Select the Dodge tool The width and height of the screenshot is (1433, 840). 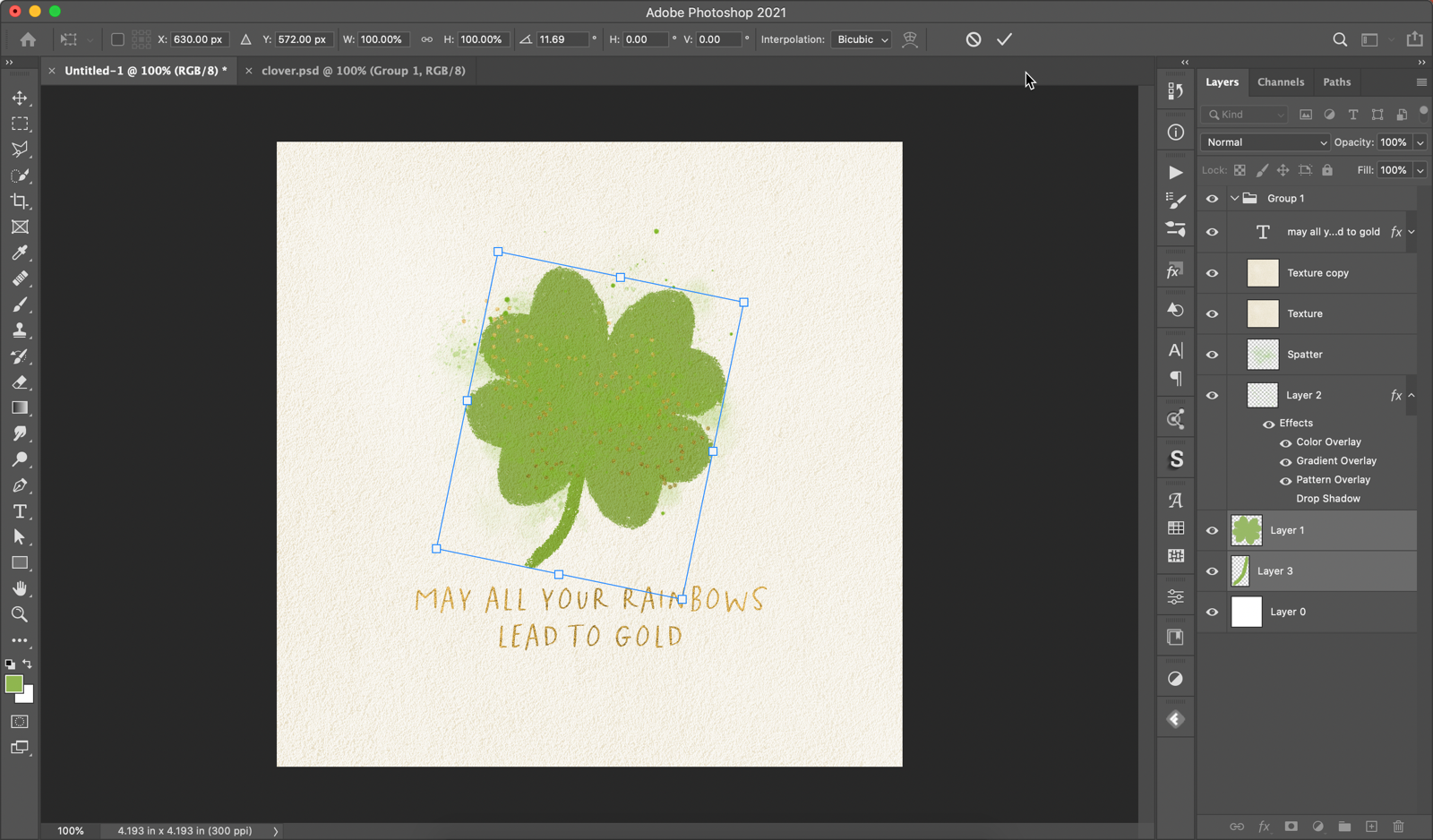[x=20, y=459]
